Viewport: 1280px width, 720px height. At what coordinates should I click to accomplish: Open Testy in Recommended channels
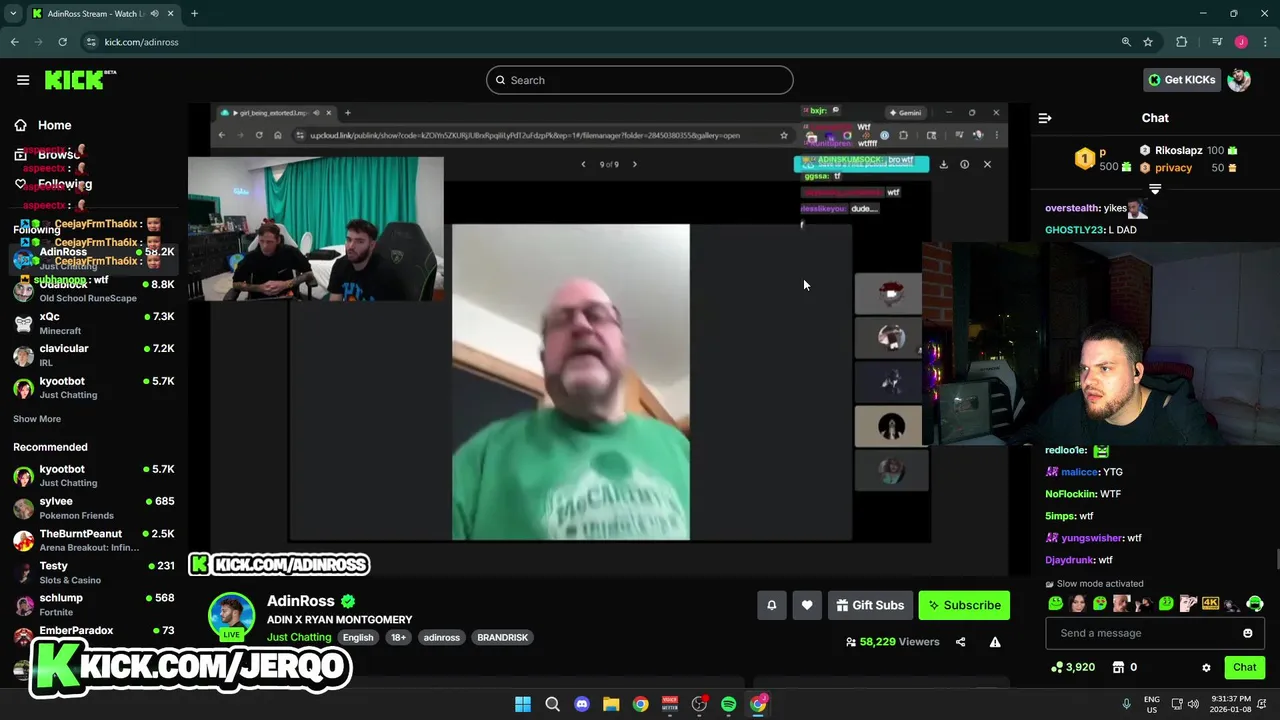pyautogui.click(x=94, y=573)
